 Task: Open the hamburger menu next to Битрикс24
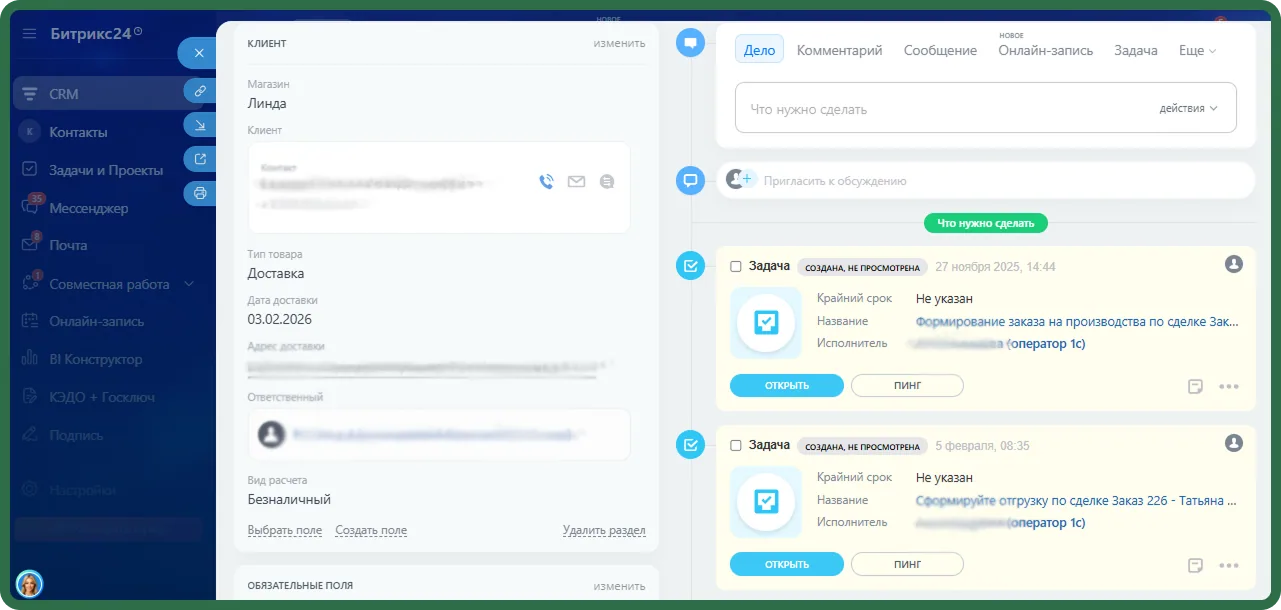pos(29,33)
